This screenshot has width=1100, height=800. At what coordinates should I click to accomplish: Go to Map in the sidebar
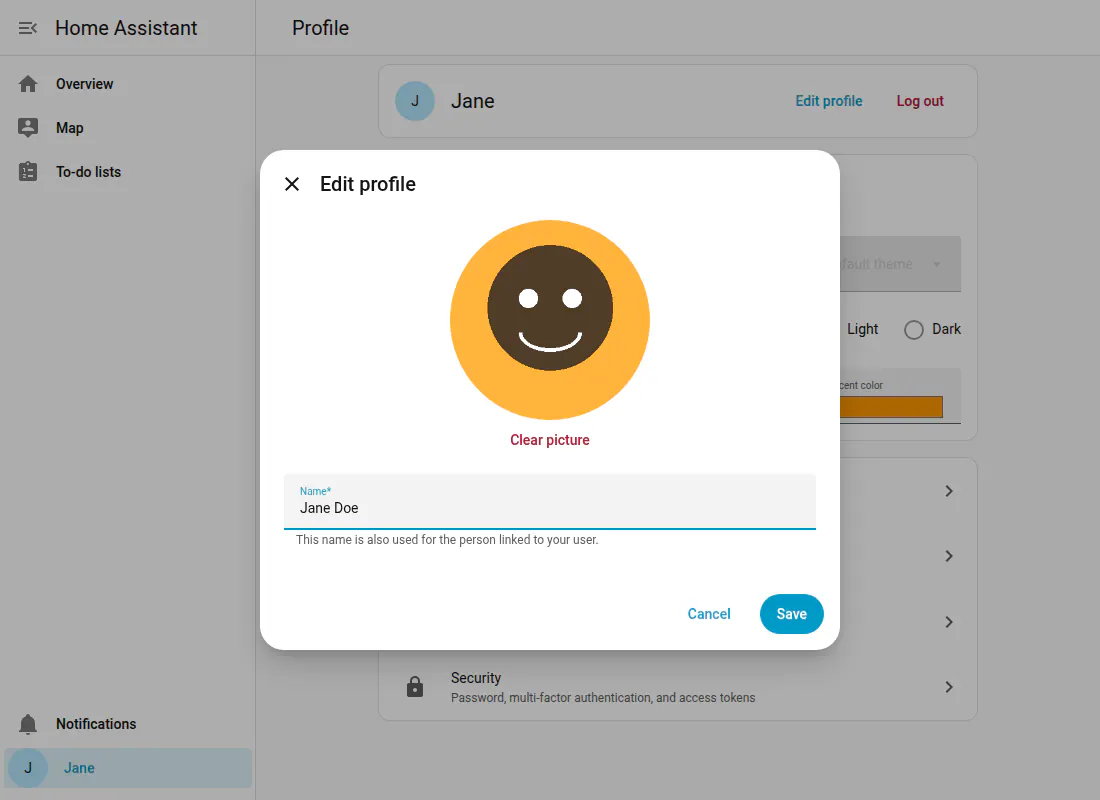(x=128, y=128)
